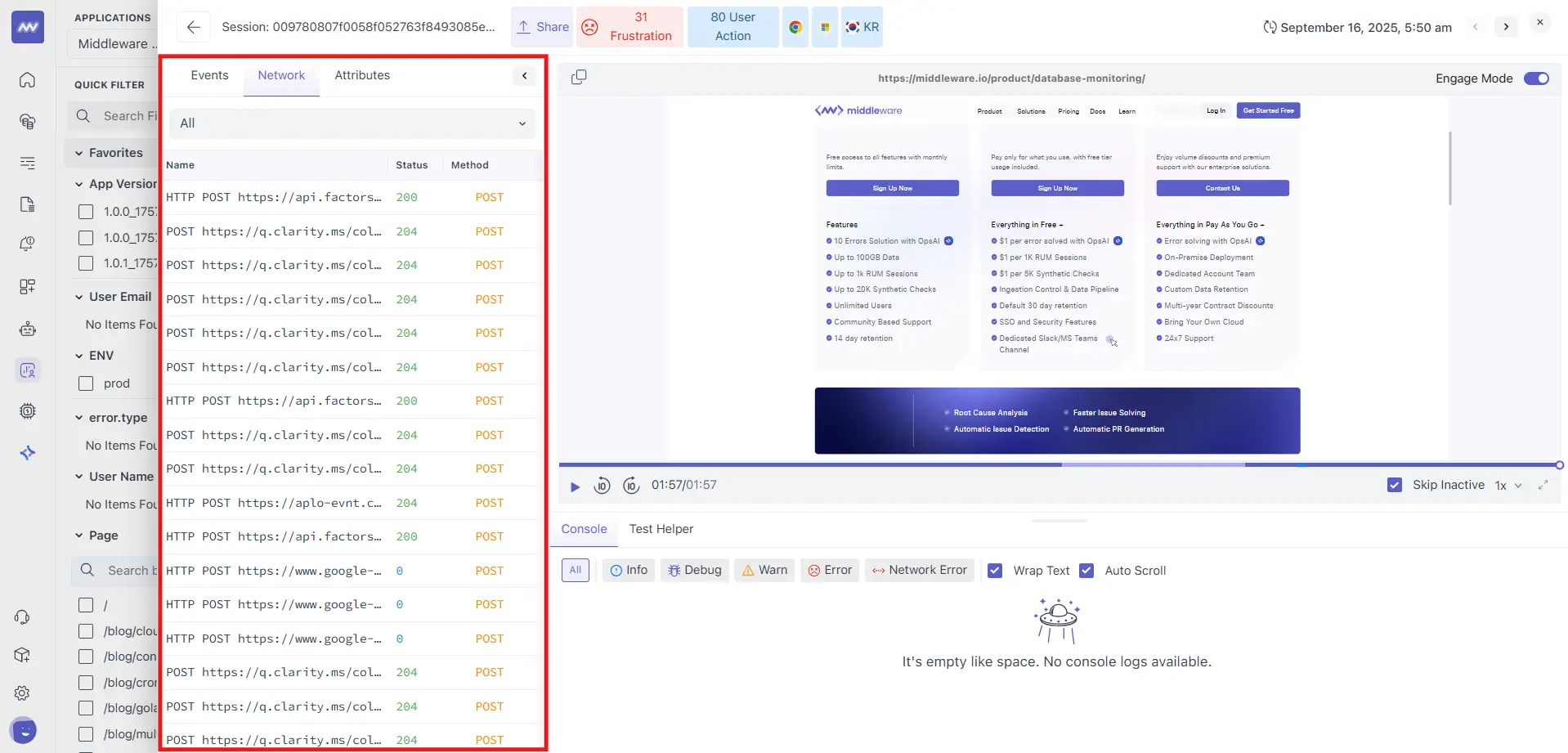Switch to the Test Helper tab
This screenshot has height=753, width=1568.
(661, 529)
